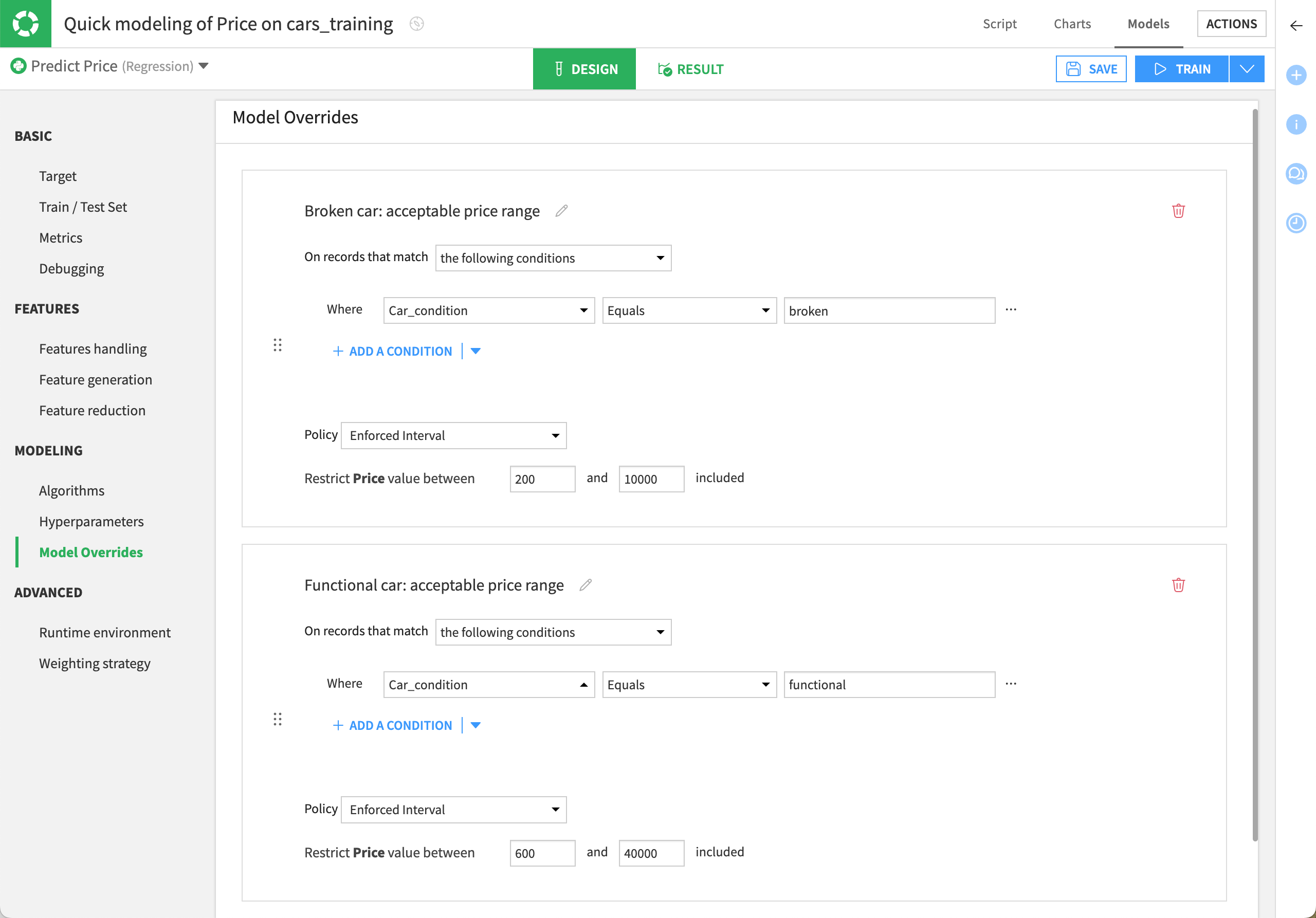
Task: Click the maximum price field showing 10000
Action: [x=651, y=479]
